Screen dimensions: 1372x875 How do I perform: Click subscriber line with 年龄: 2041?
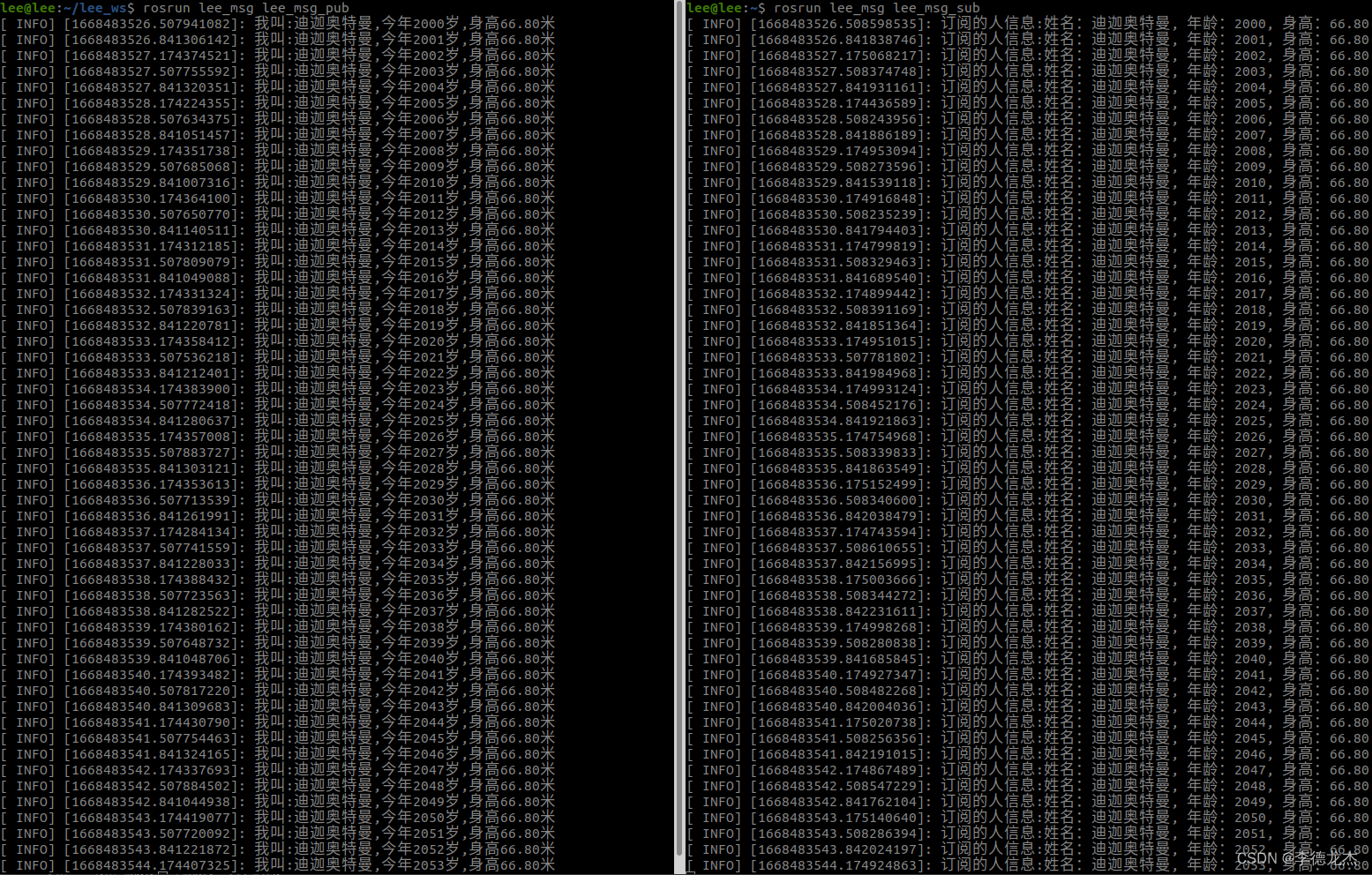click(x=1029, y=675)
